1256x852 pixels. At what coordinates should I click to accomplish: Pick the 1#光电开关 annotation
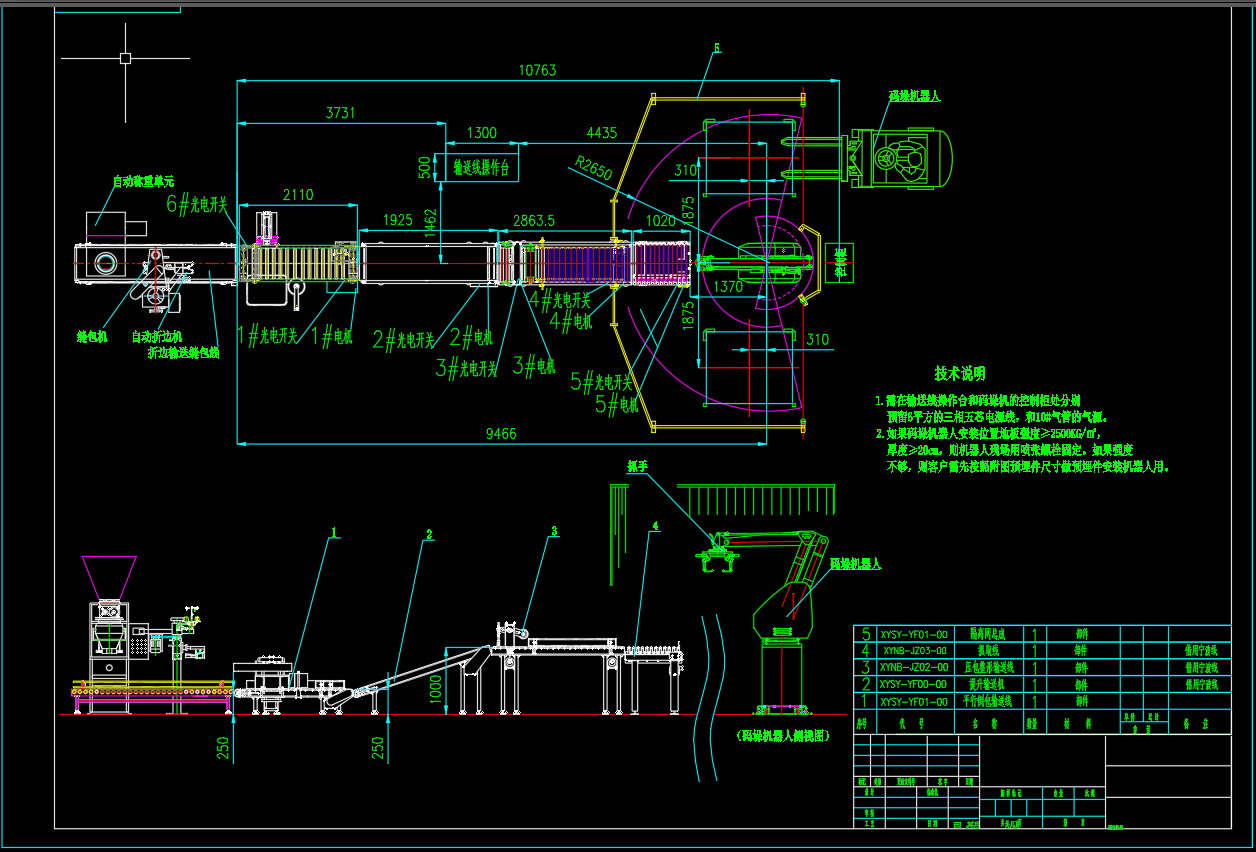tap(267, 336)
